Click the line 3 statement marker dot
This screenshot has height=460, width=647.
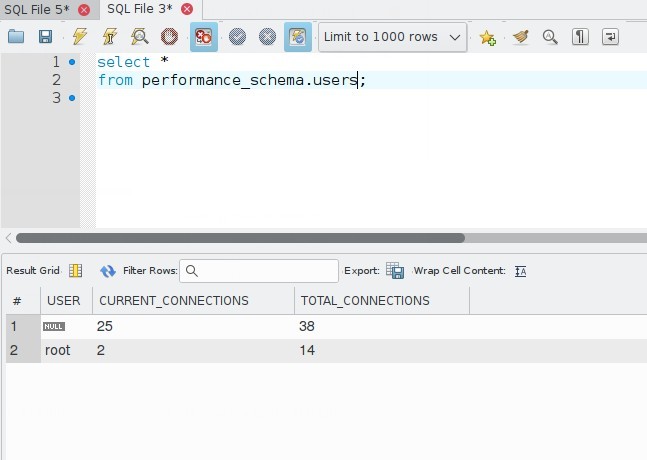72,98
